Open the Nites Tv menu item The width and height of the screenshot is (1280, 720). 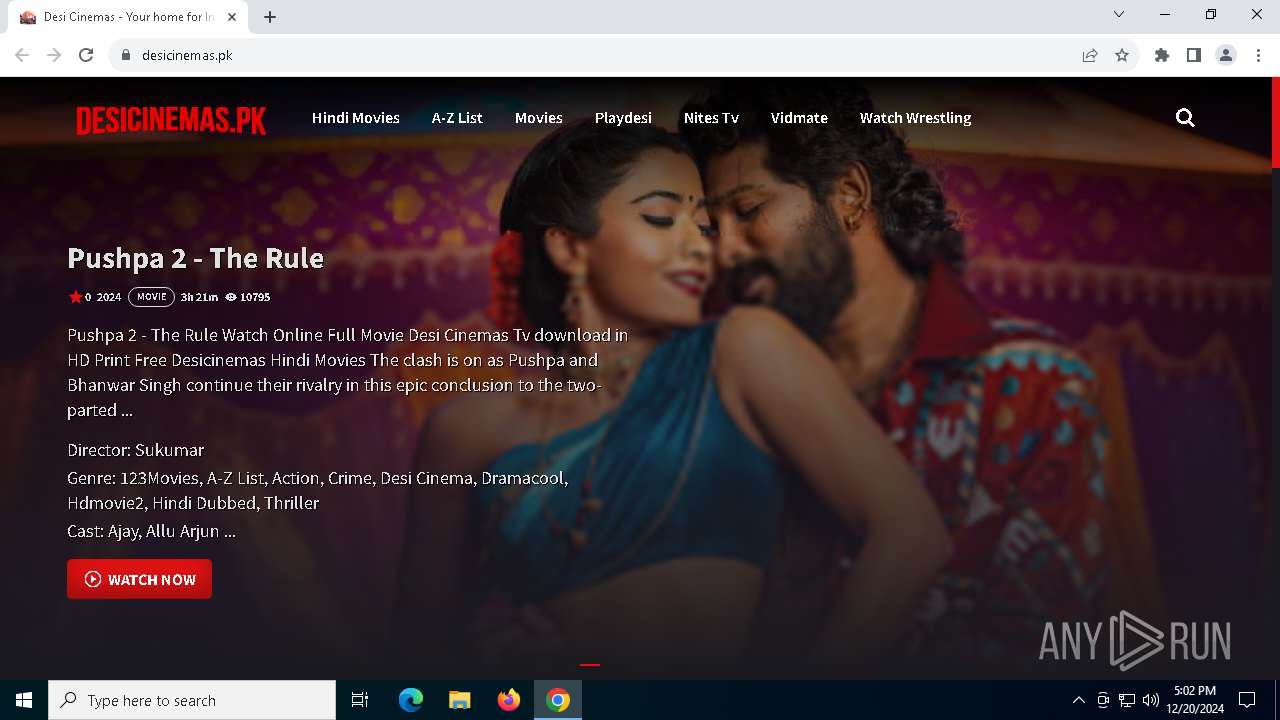[x=711, y=118]
